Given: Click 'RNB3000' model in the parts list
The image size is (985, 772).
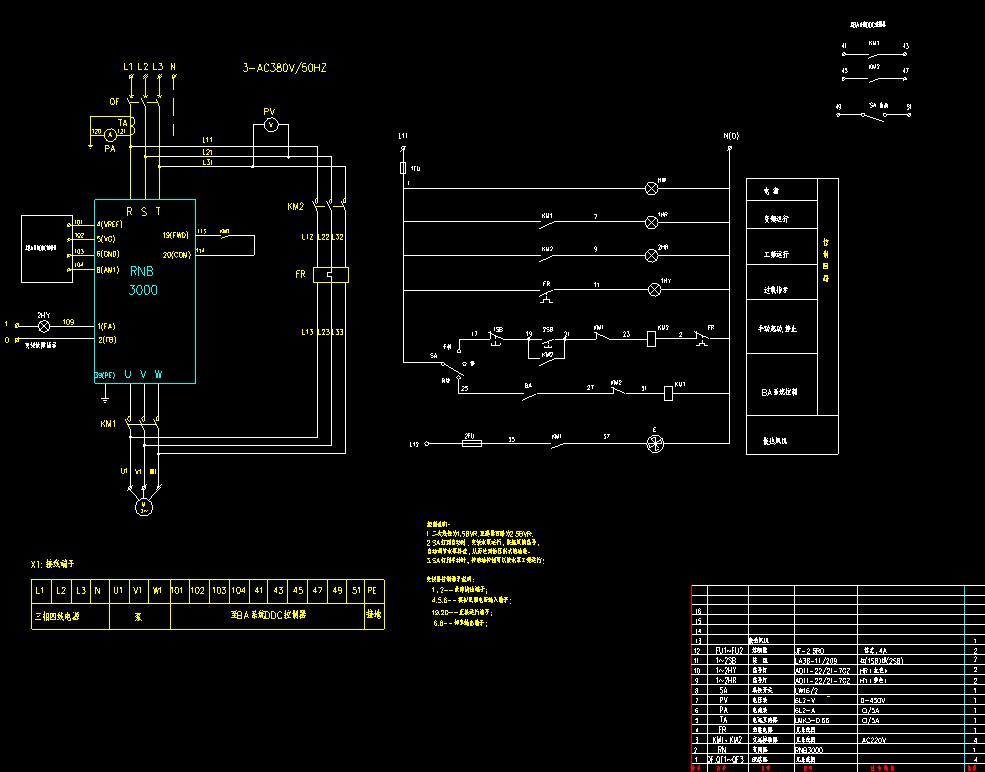Looking at the screenshot, I should click(x=809, y=750).
